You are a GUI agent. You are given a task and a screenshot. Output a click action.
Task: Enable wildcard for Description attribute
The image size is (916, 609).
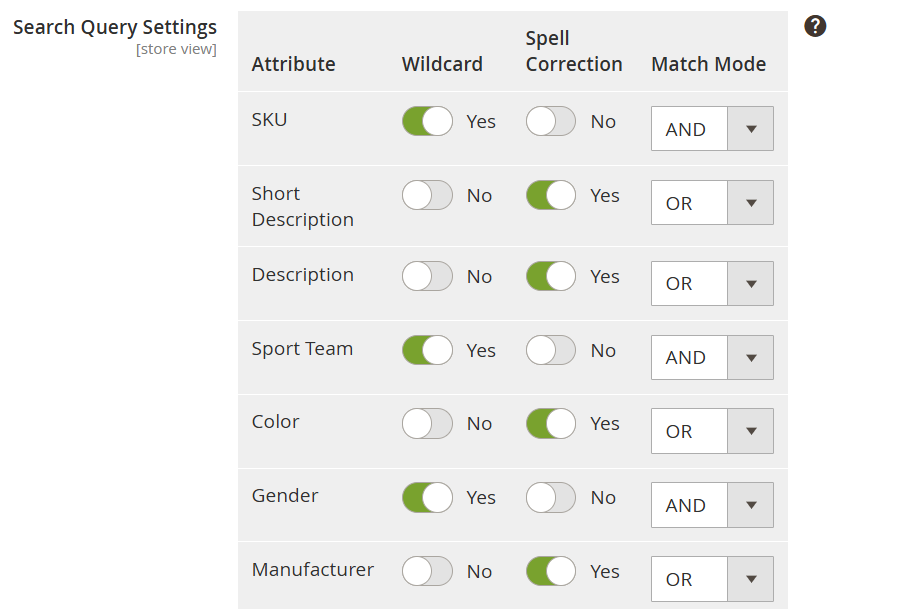click(427, 277)
